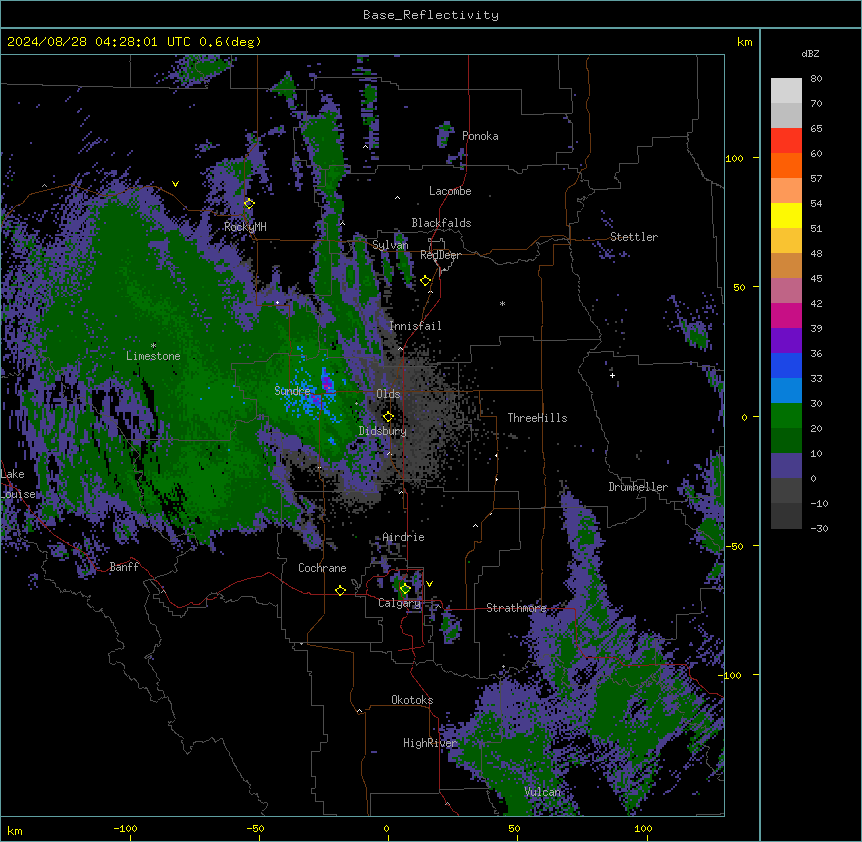
Task: Pick the royal blue swatch between 36 and 33
Action: pyautogui.click(x=786, y=365)
